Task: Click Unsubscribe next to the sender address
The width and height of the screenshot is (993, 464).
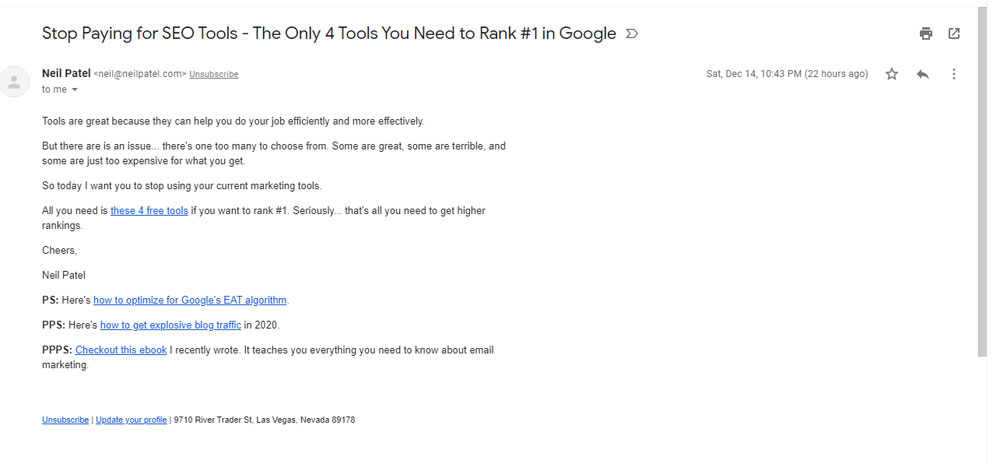Action: tap(214, 74)
